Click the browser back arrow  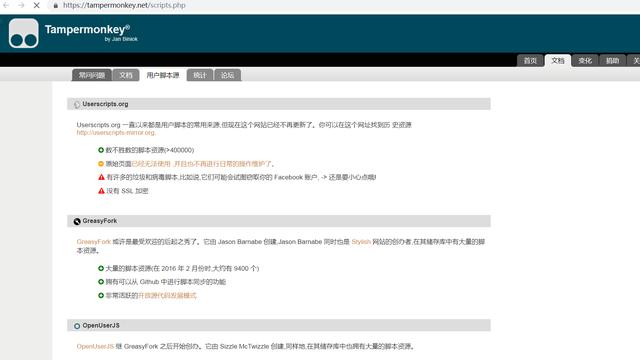tap(6, 5)
